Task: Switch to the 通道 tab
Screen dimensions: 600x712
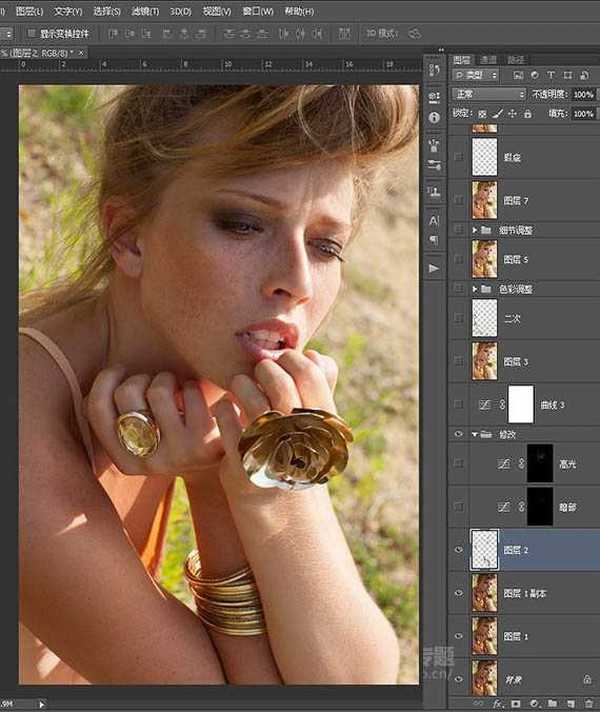Action: pos(489,59)
